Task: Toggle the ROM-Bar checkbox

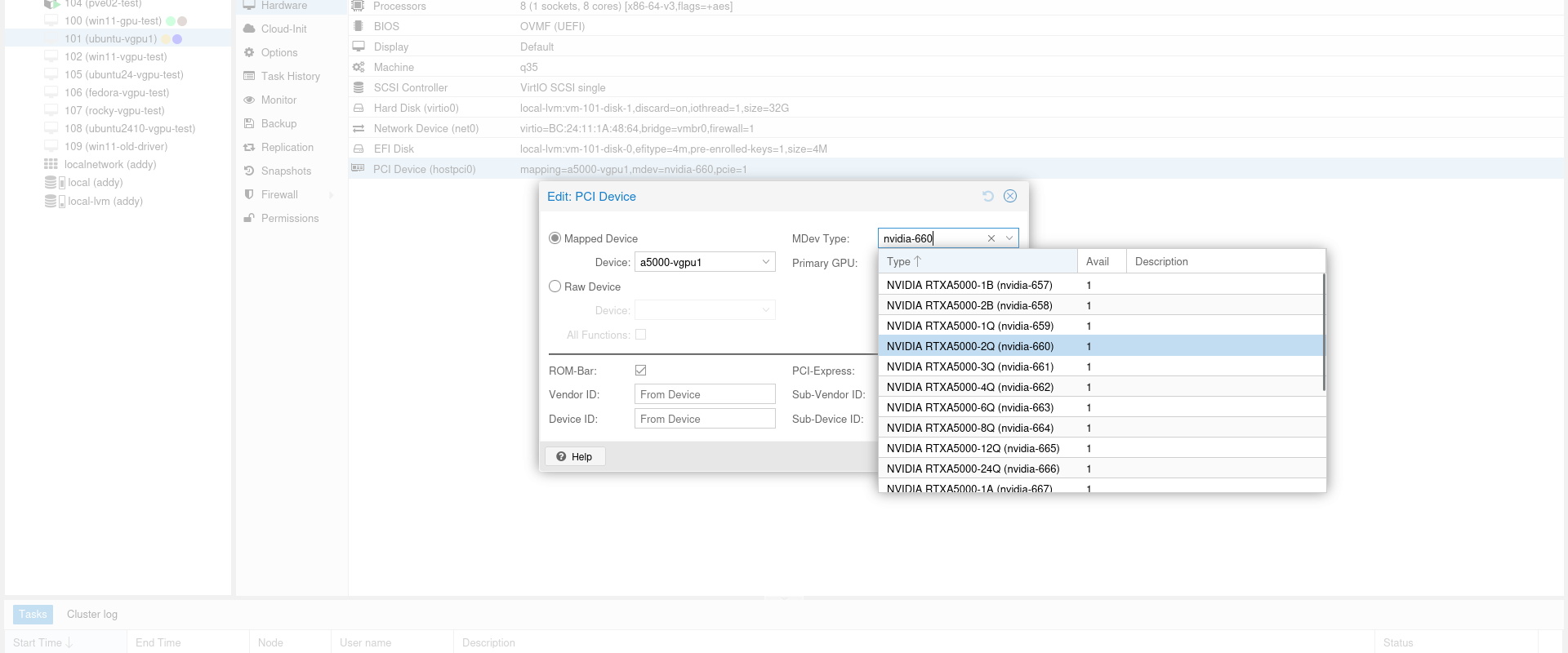Action: [x=641, y=371]
